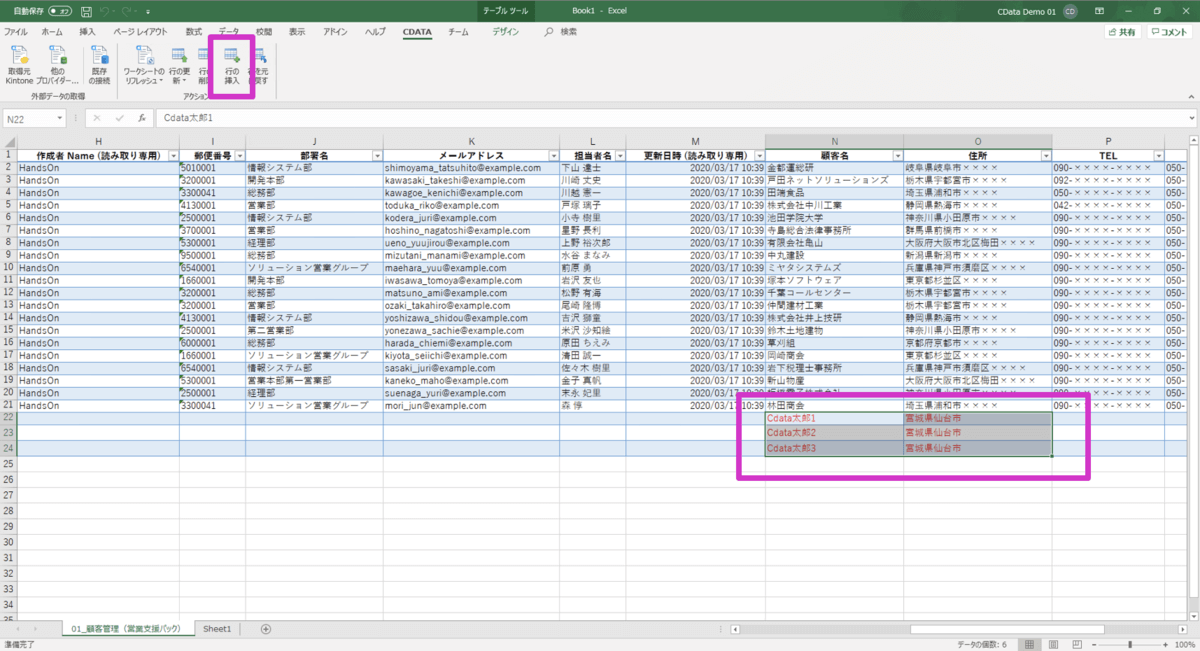Open the Name Box dropdown arrow

tap(59, 118)
